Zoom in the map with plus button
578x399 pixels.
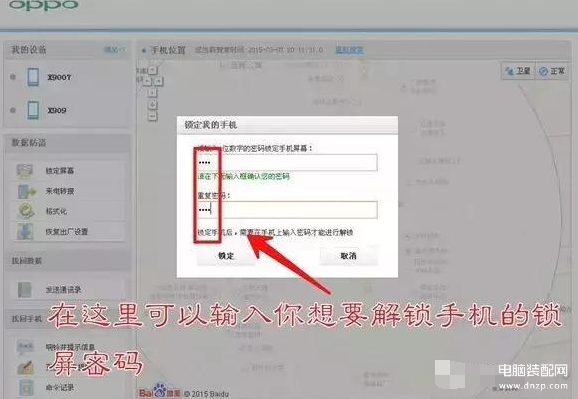pyautogui.click(x=153, y=105)
